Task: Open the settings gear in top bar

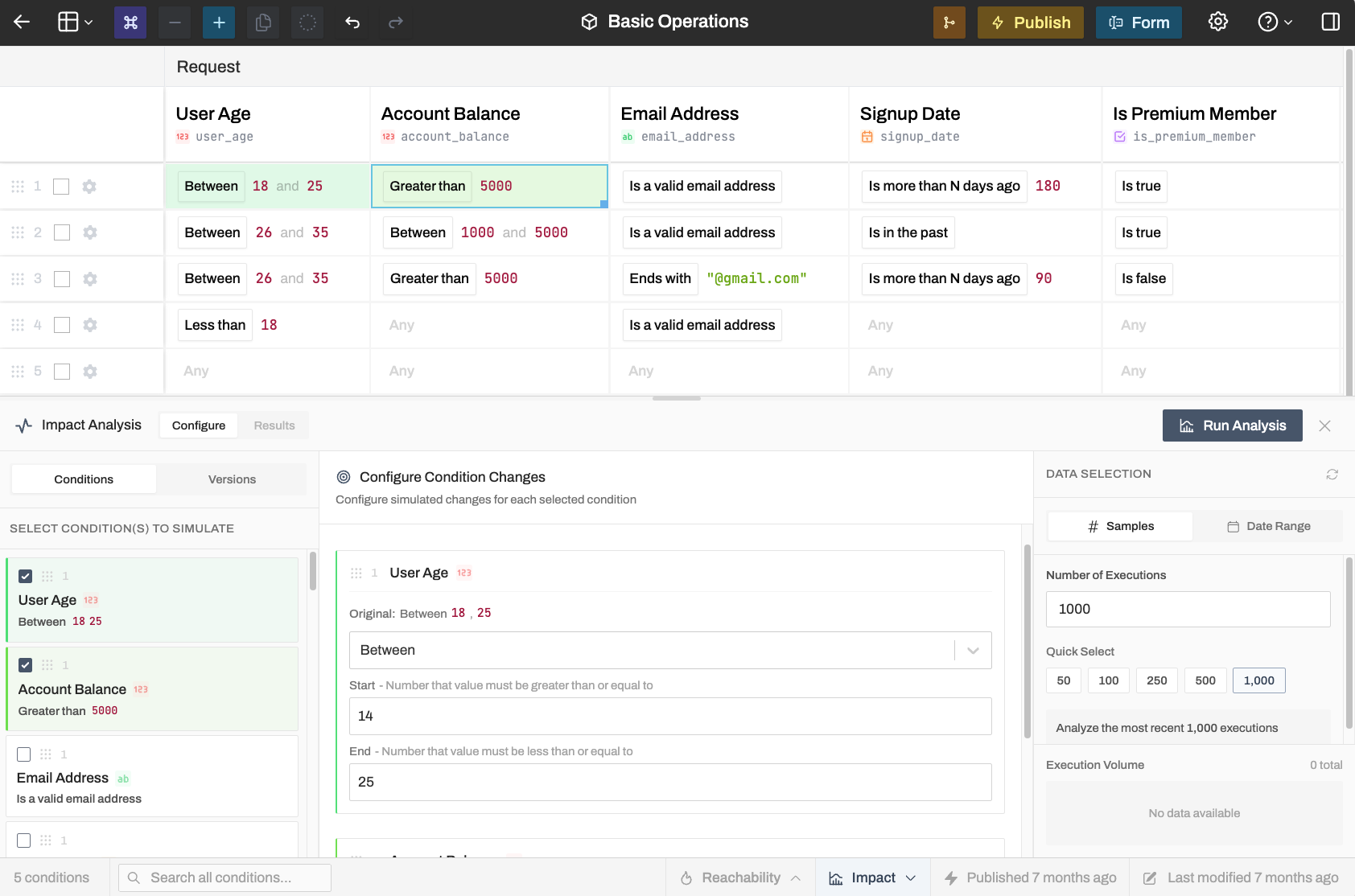Action: coord(1217,23)
